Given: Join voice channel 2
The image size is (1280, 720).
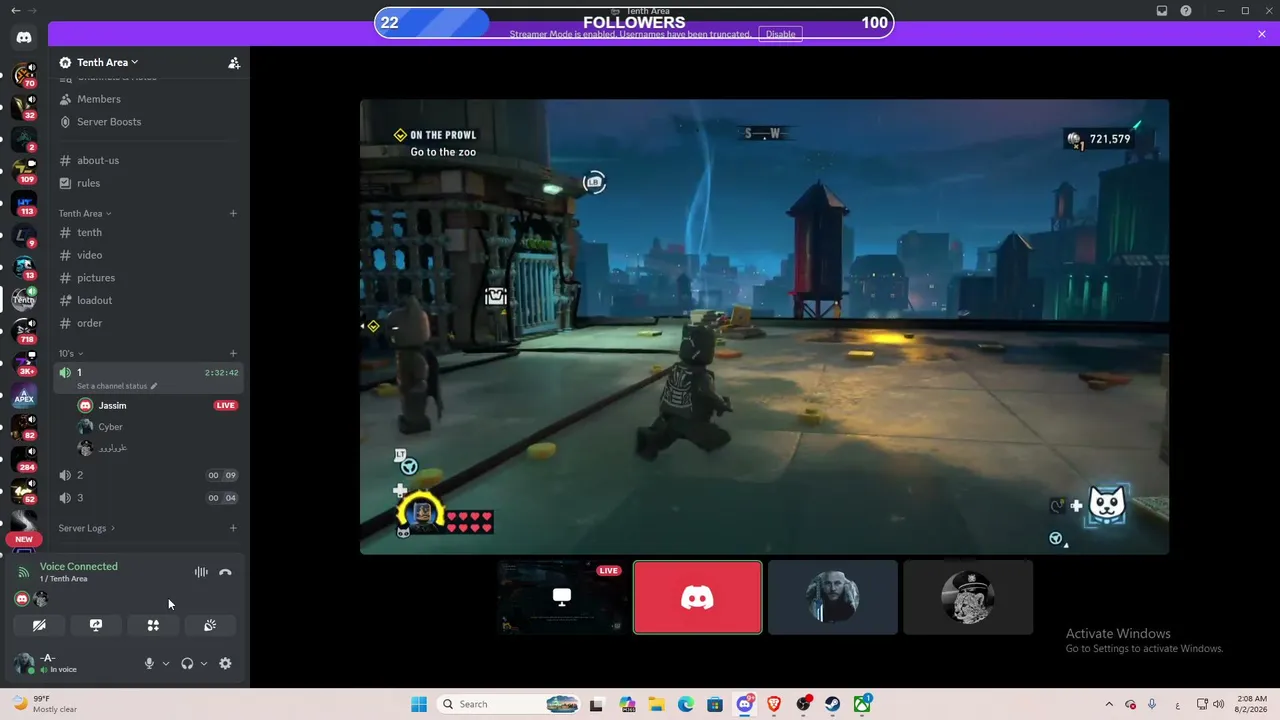Looking at the screenshot, I should (148, 475).
